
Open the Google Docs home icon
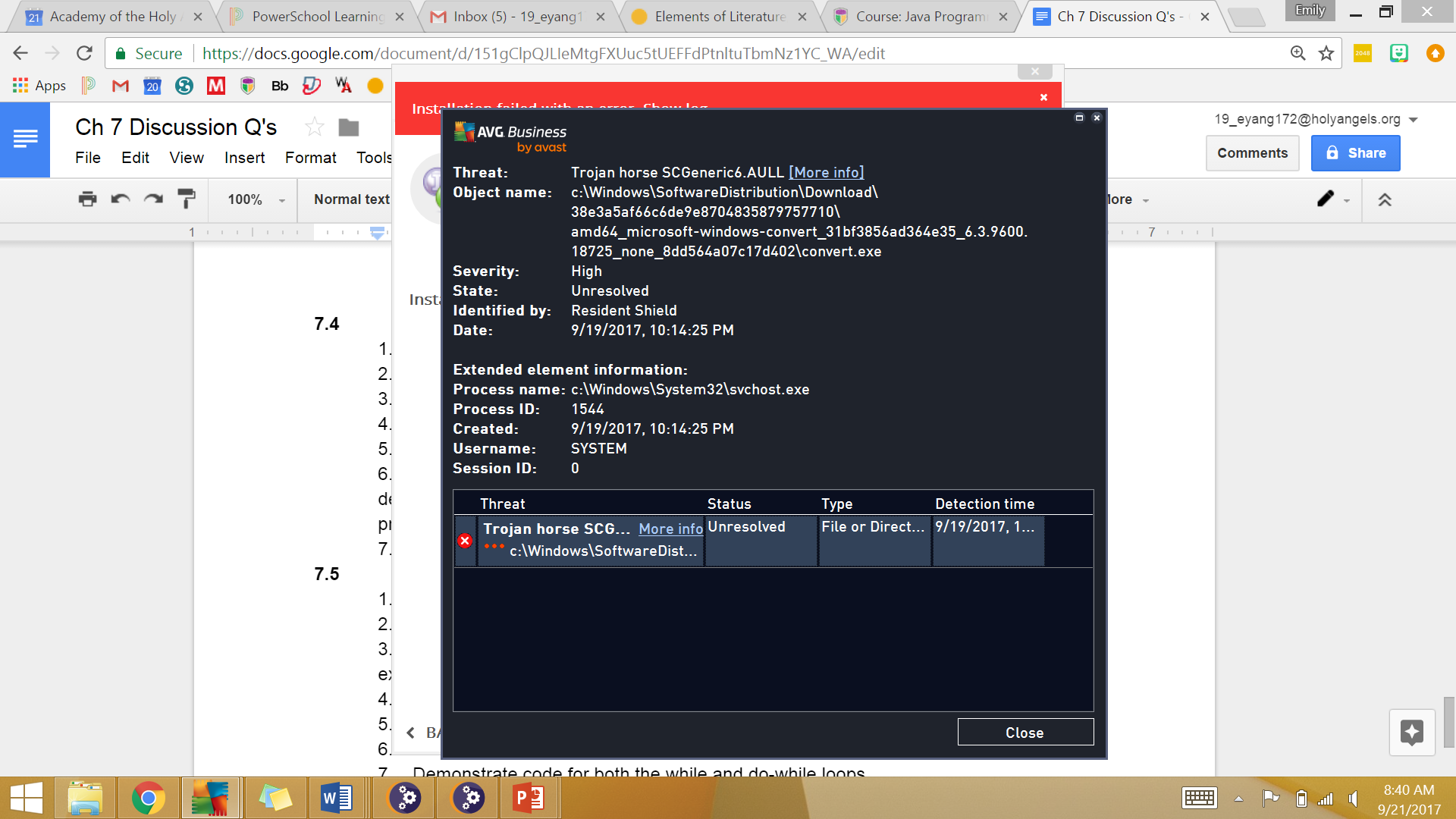[x=25, y=140]
